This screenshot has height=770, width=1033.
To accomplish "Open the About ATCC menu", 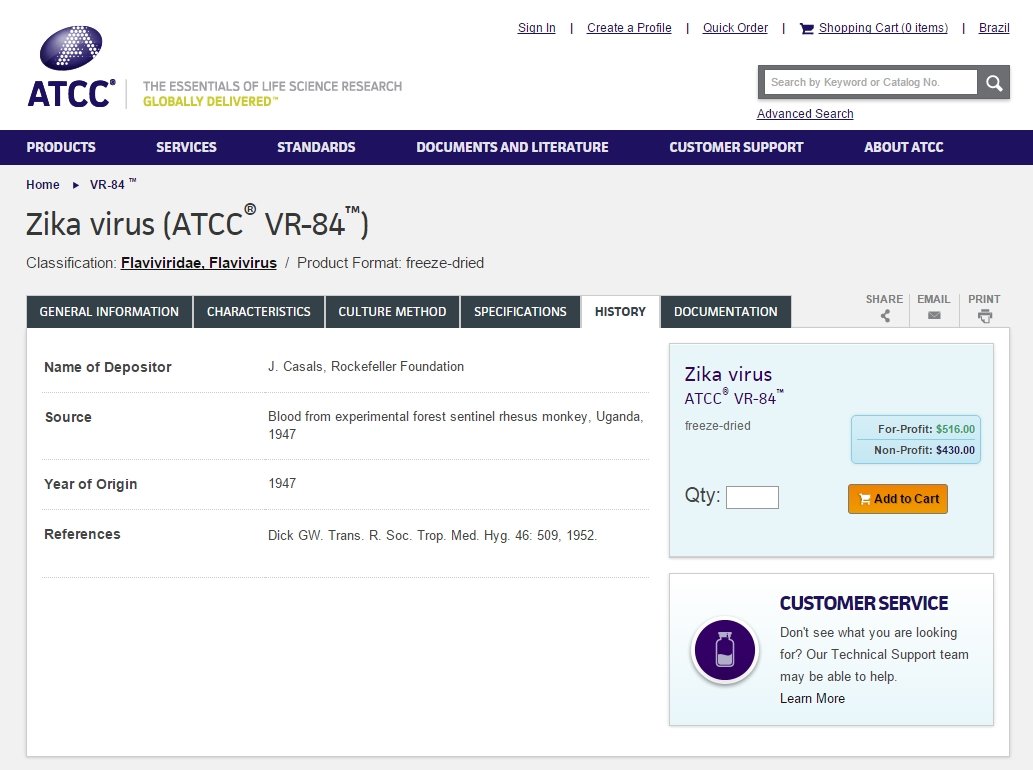I will click(903, 148).
